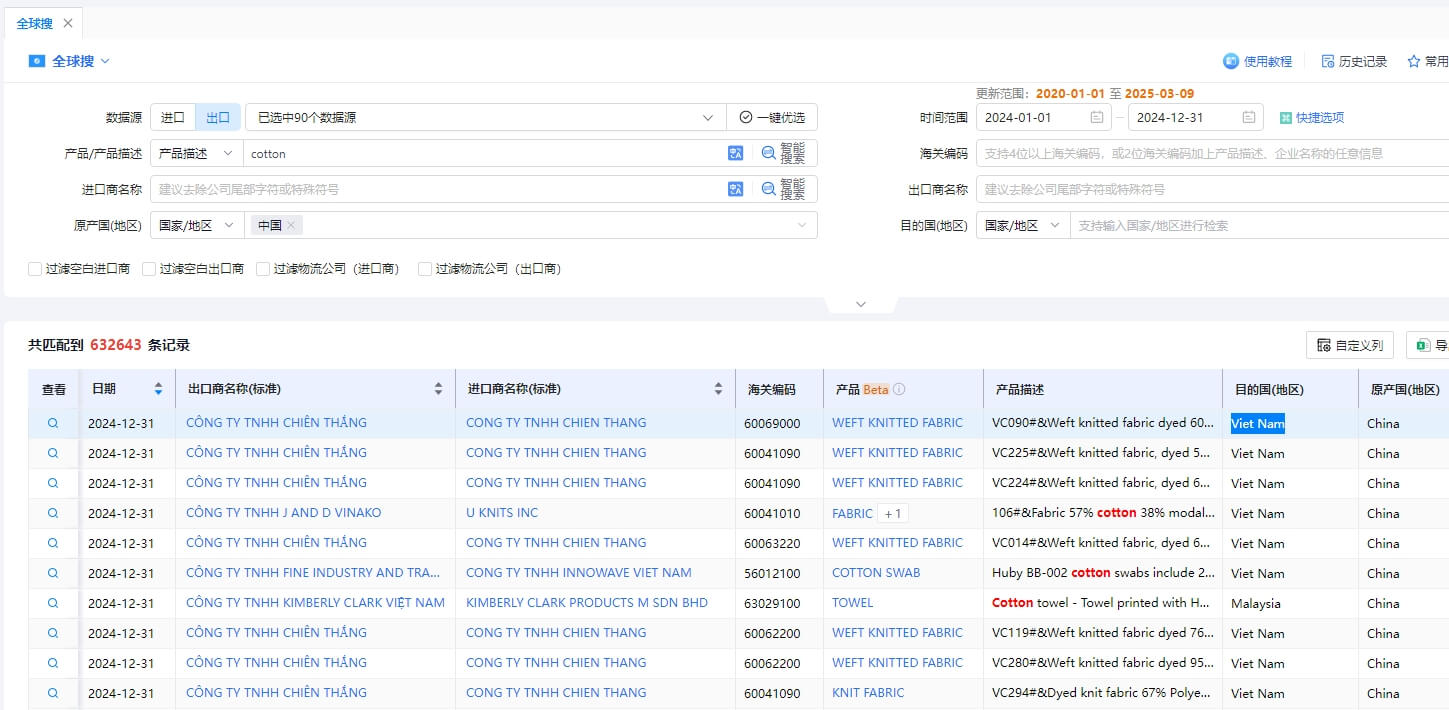Viewport: 1449px width, 710px height.
Task: View details icon for U KNITS INC row
Action: (53, 513)
